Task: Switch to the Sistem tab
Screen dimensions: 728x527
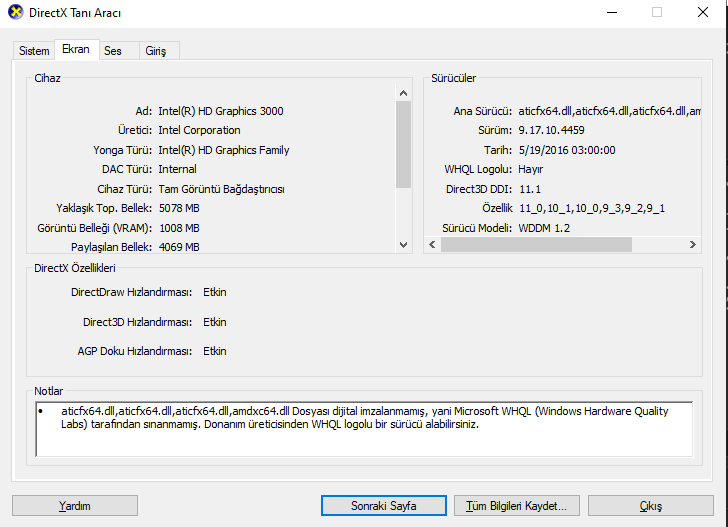Action: [x=34, y=51]
